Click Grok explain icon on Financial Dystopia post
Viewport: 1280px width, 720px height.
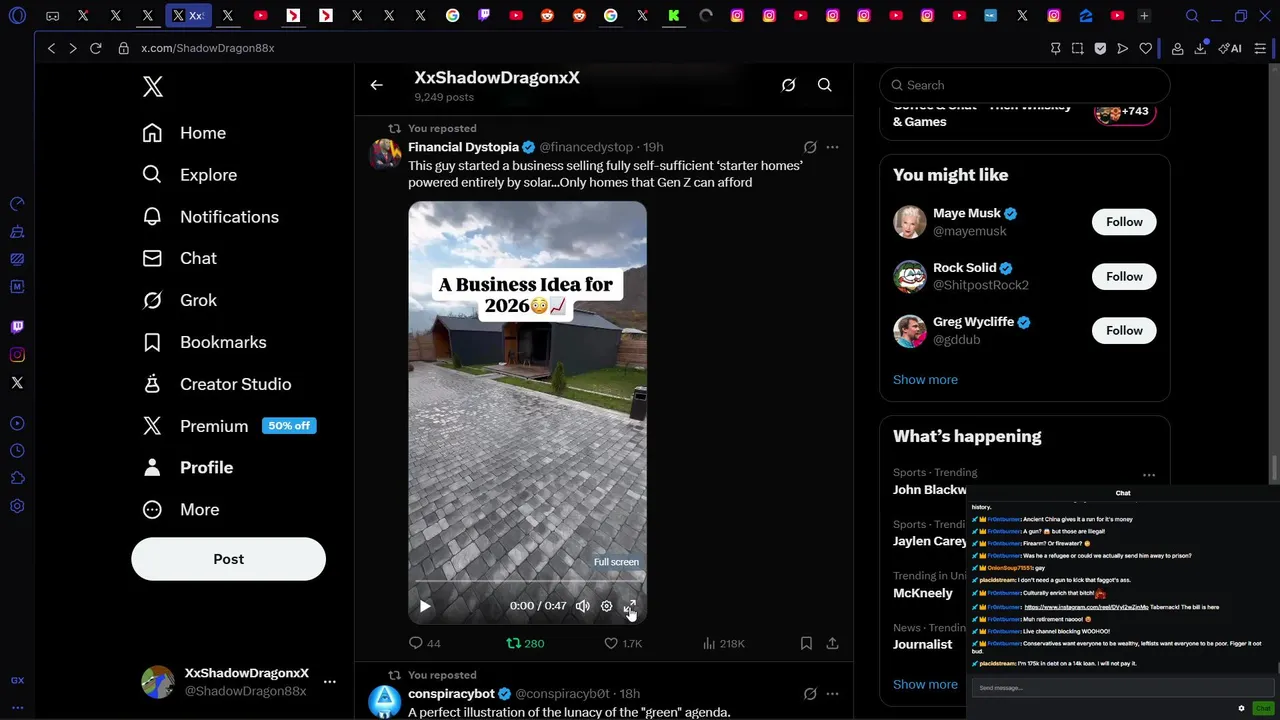[810, 147]
